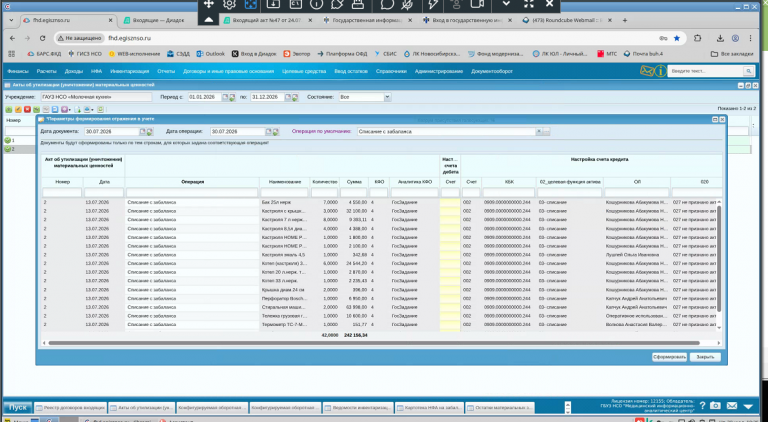Click the orange edit-record toolbar icon
Image resolution: width=768 pixels, height=422 pixels.
(x=18, y=110)
